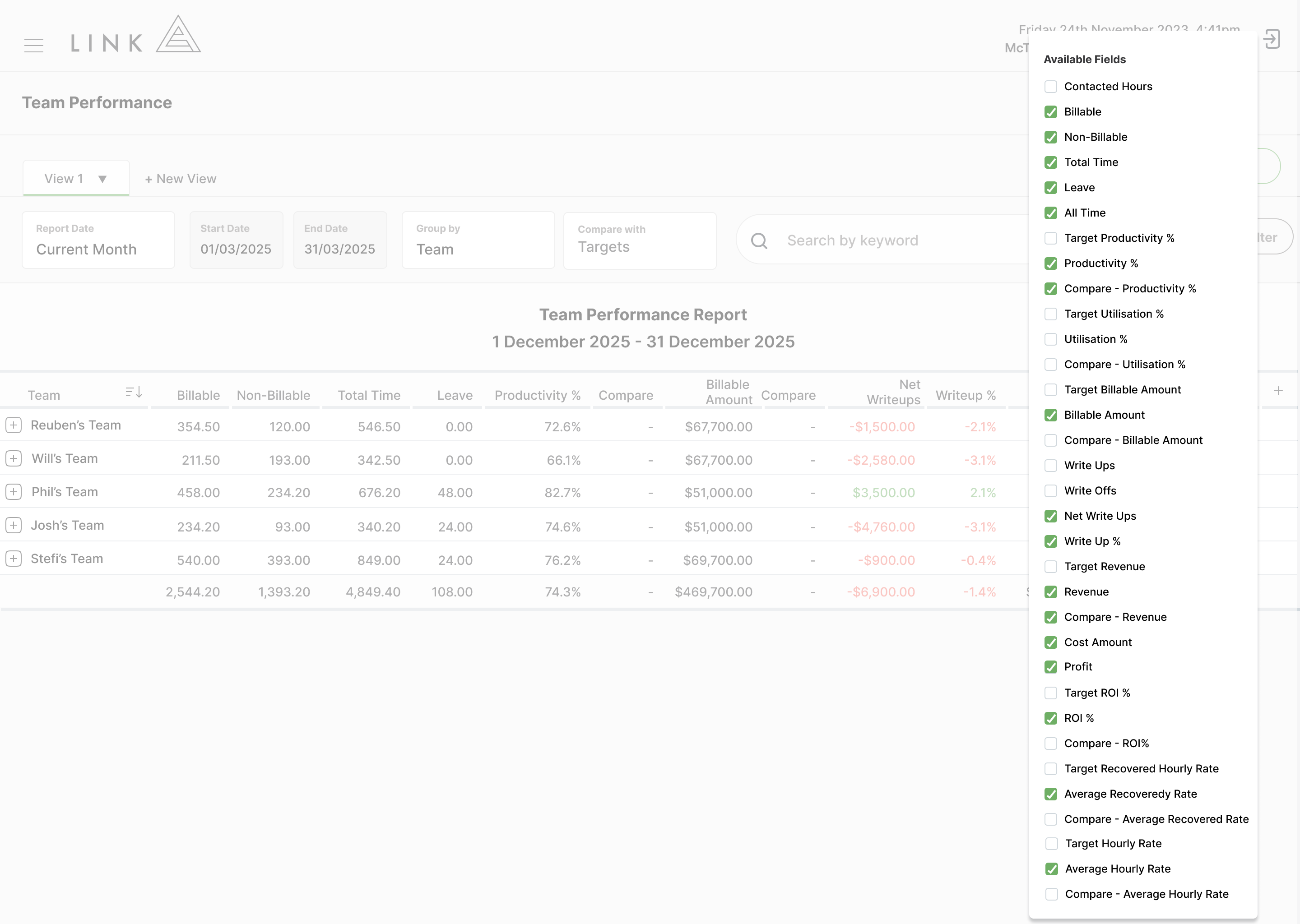Screen dimensions: 1300x924
Task: Expand Josh's Team row
Action: [x=14, y=525]
